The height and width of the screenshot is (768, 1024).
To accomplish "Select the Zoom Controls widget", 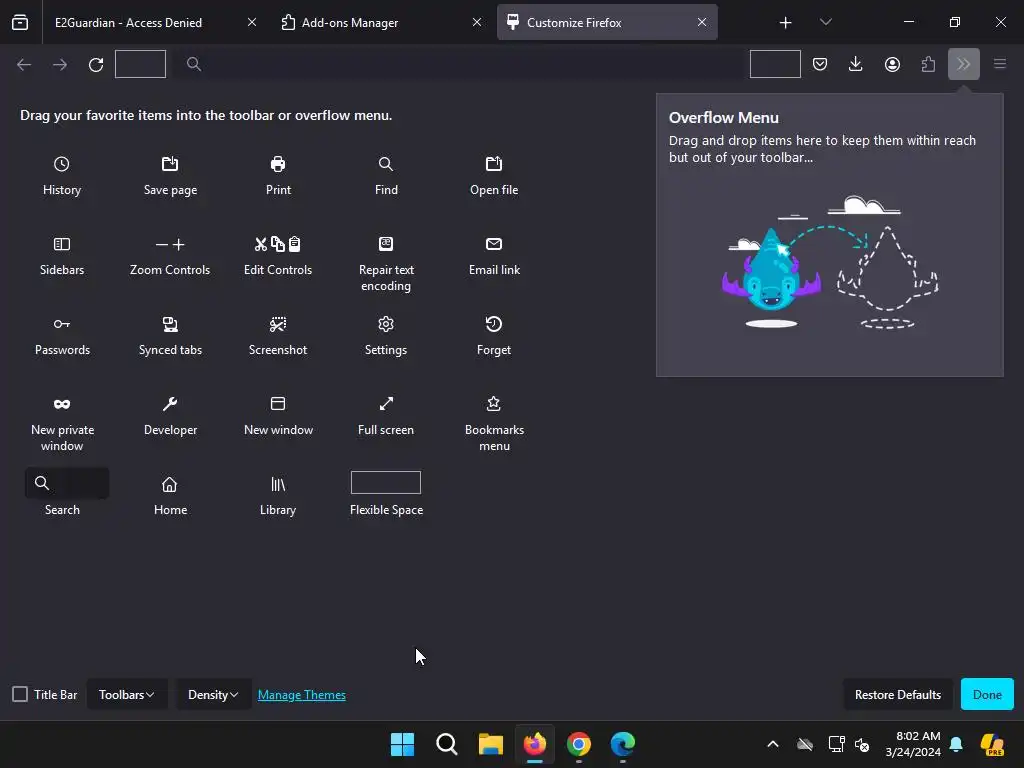I will (x=170, y=257).
